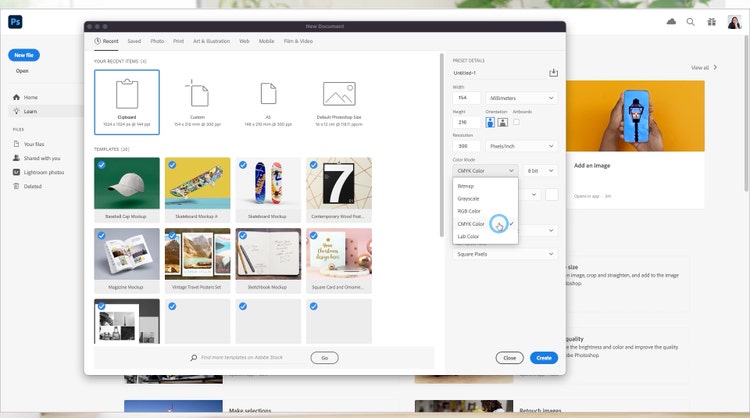Screen dimensions: 750x418
Task: Save the document preset with download icon
Action: (553, 72)
